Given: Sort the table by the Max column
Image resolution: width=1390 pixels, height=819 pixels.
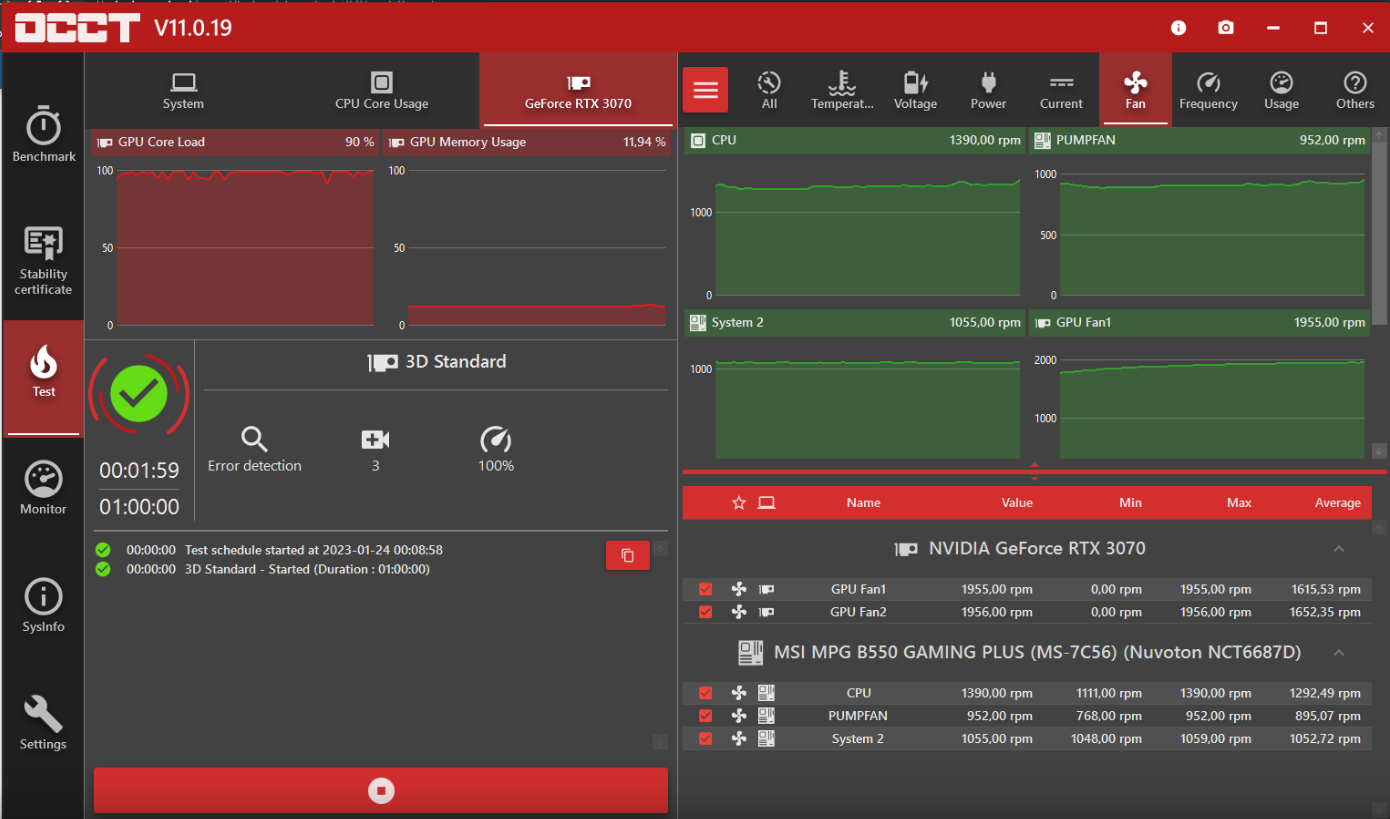Looking at the screenshot, I should click(1239, 503).
